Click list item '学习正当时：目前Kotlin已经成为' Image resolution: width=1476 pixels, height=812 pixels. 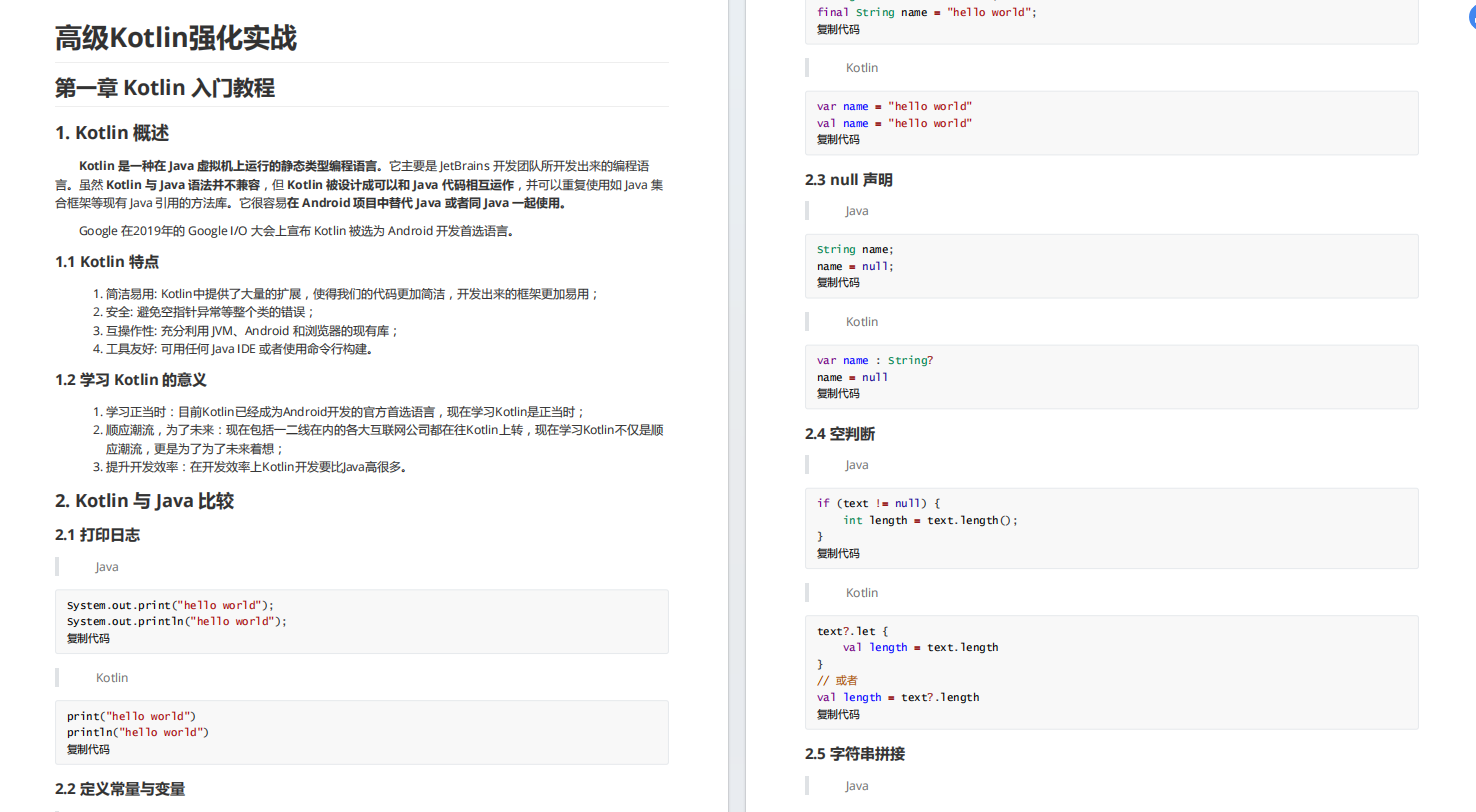coord(345,412)
